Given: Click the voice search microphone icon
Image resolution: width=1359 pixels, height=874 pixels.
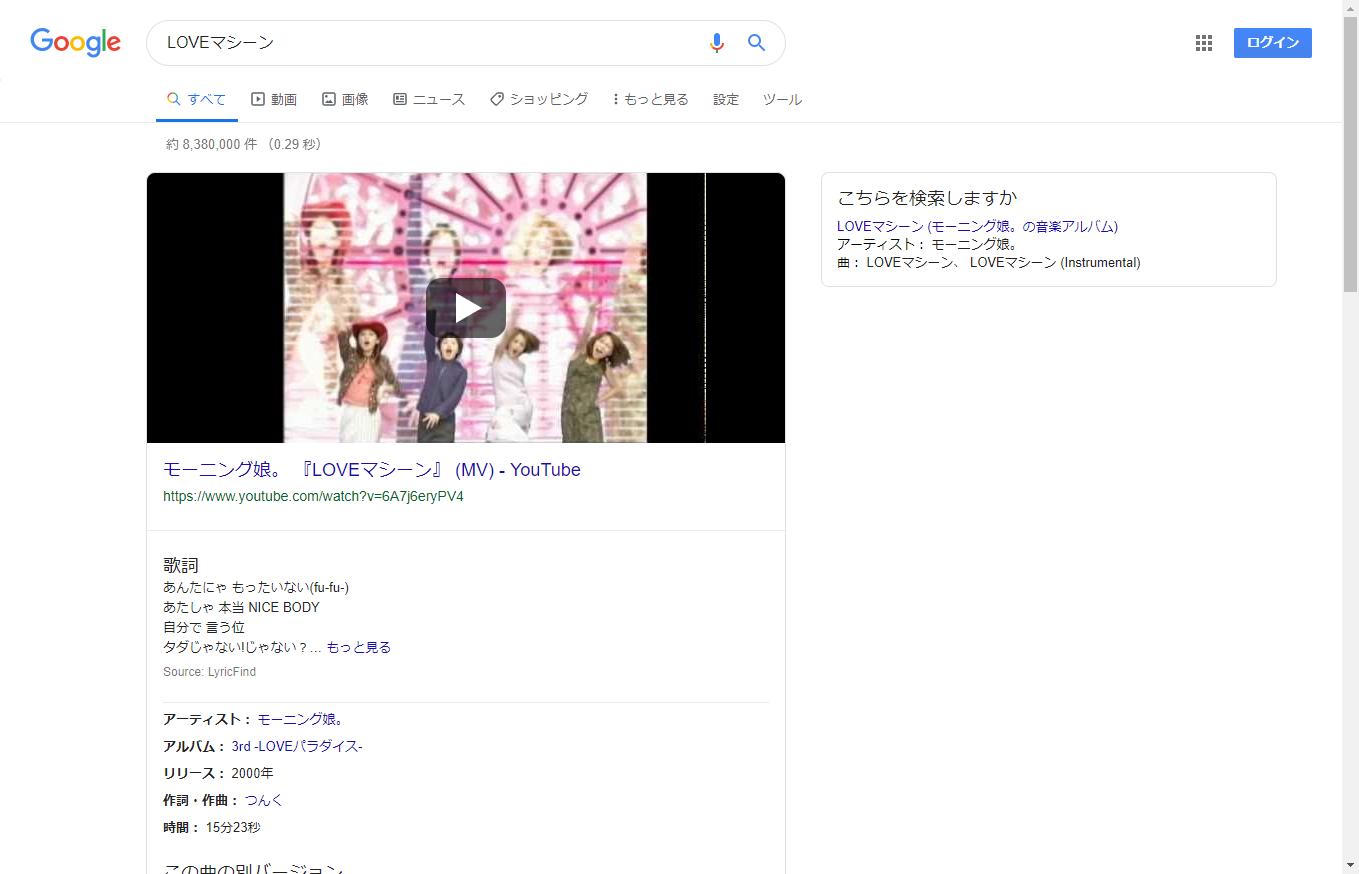Looking at the screenshot, I should tap(716, 43).
